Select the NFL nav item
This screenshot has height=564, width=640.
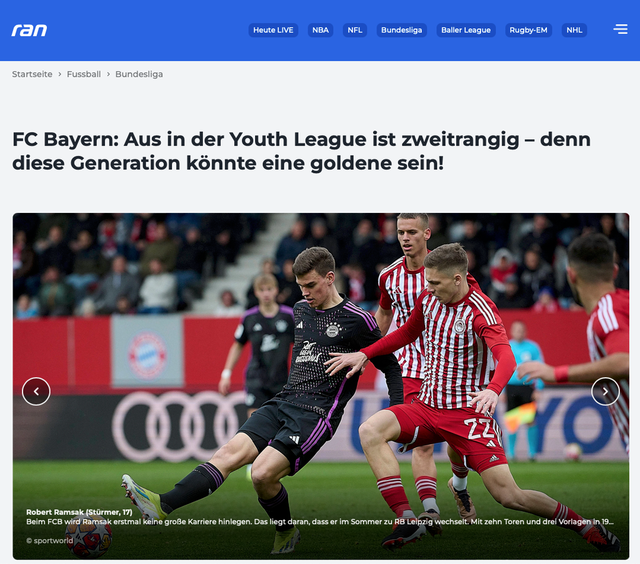coord(355,30)
